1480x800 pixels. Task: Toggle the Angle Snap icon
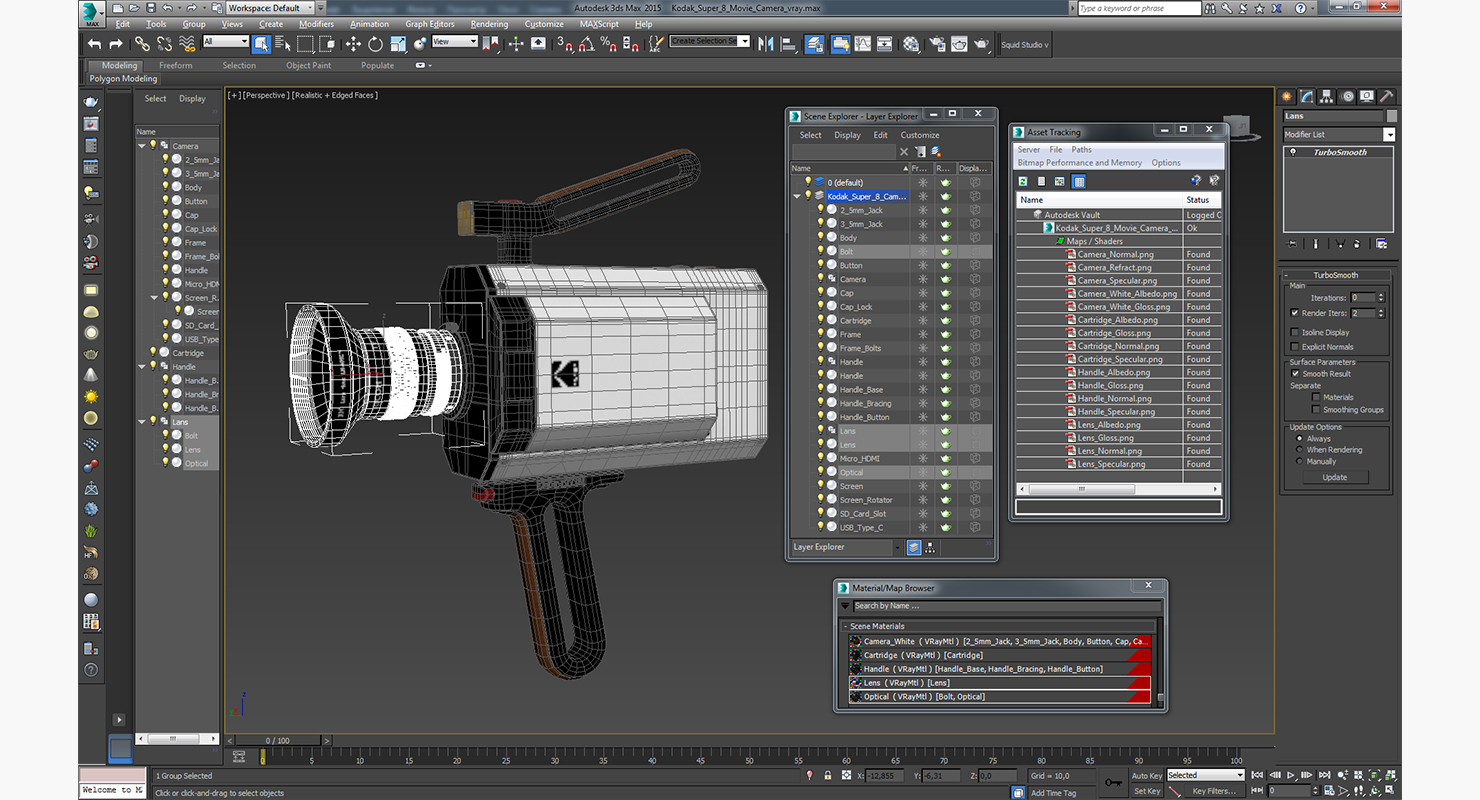[587, 44]
